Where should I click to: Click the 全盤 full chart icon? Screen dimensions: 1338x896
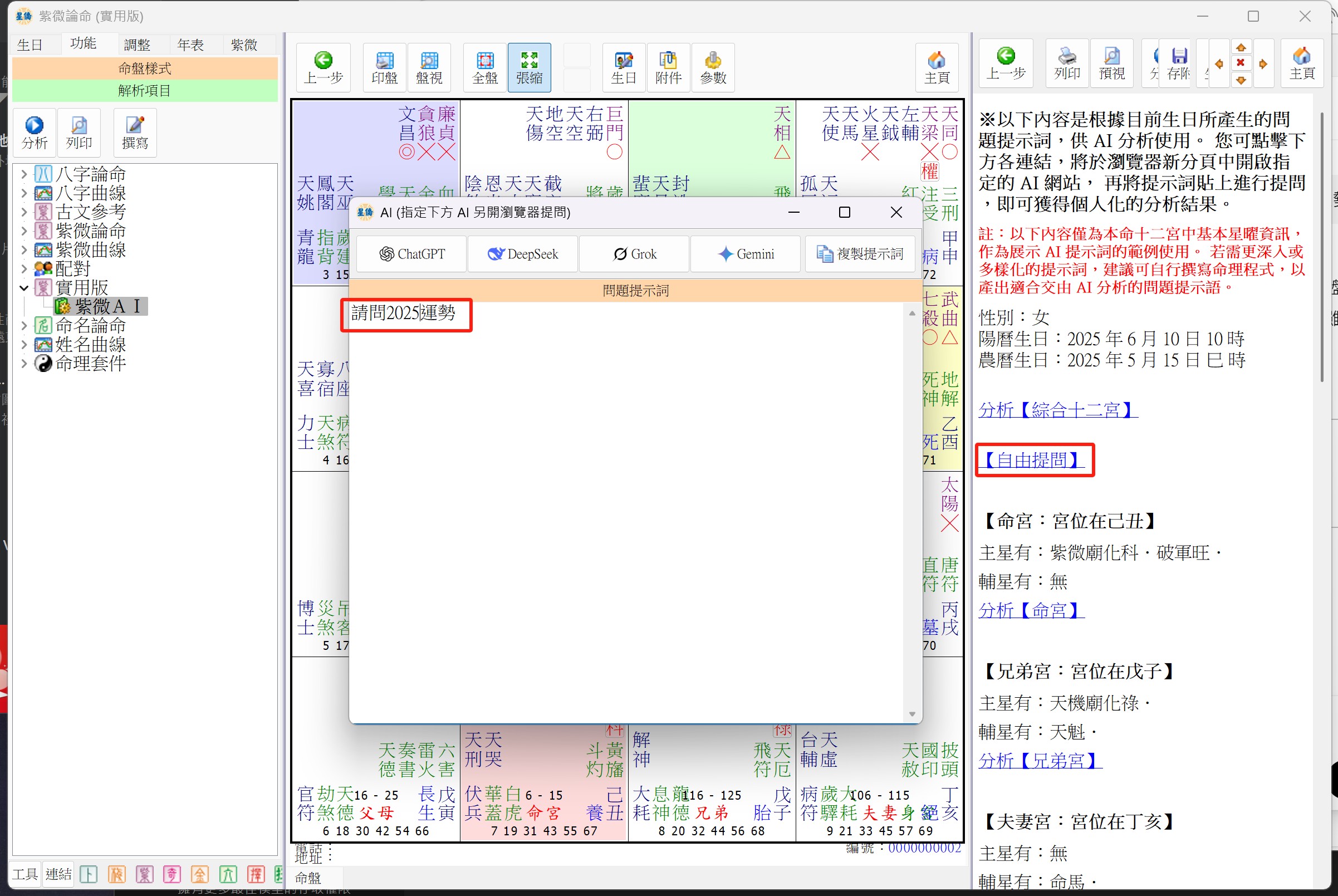[485, 67]
